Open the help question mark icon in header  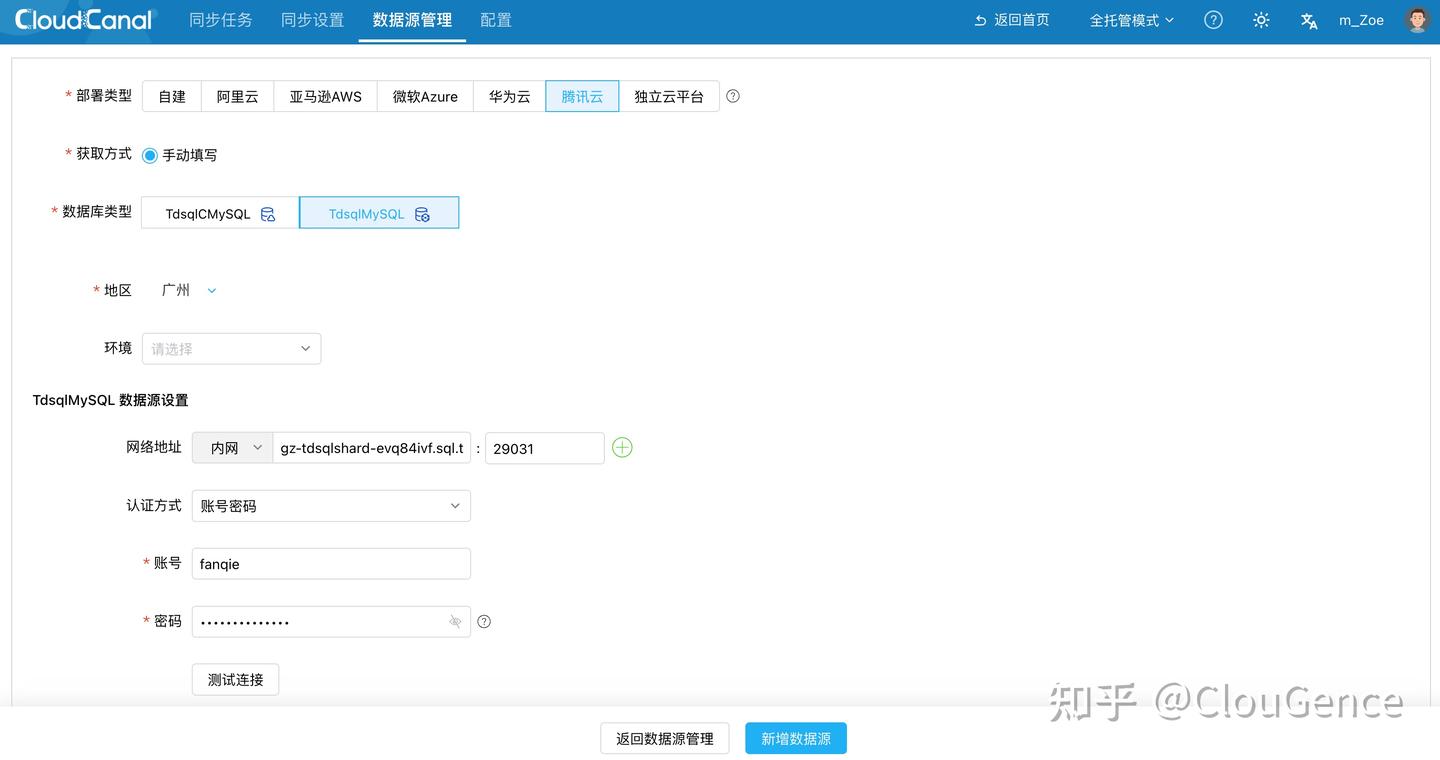(1213, 20)
